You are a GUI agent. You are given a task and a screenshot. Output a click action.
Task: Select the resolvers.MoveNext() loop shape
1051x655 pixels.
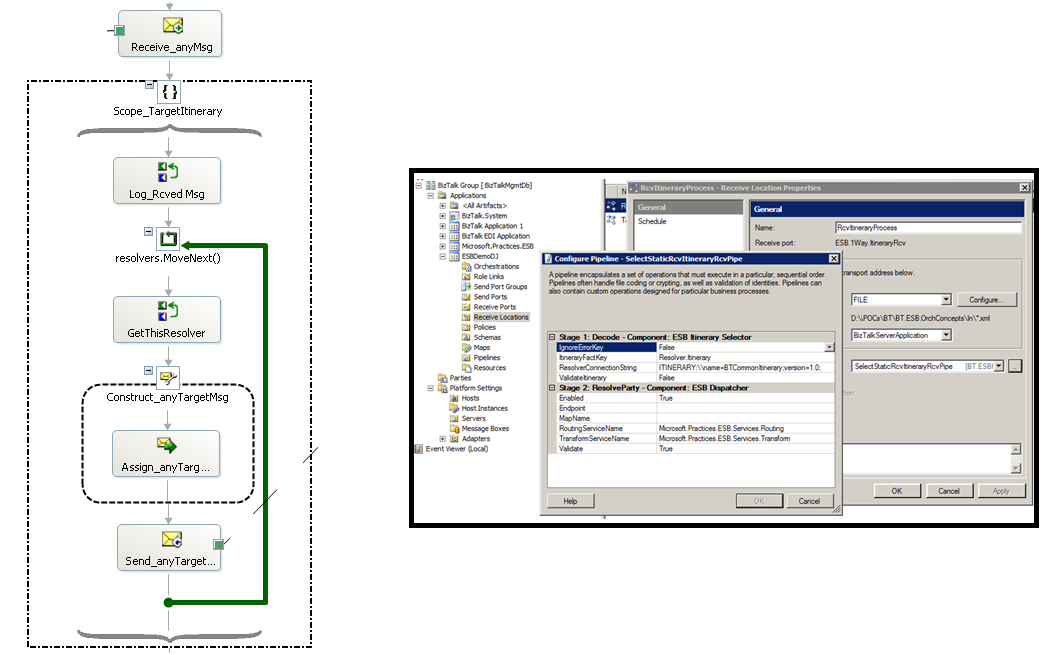167,239
